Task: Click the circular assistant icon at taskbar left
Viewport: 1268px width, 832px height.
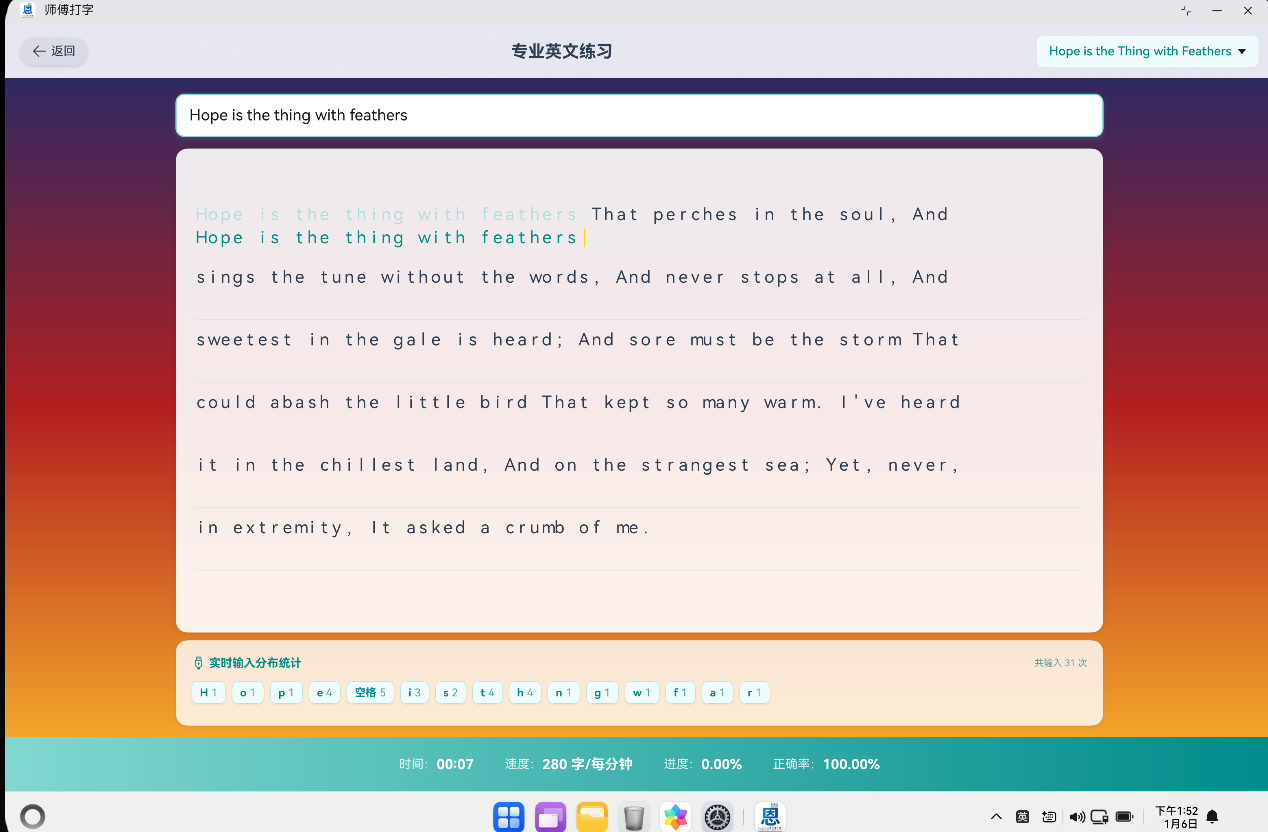Action: tap(32, 816)
